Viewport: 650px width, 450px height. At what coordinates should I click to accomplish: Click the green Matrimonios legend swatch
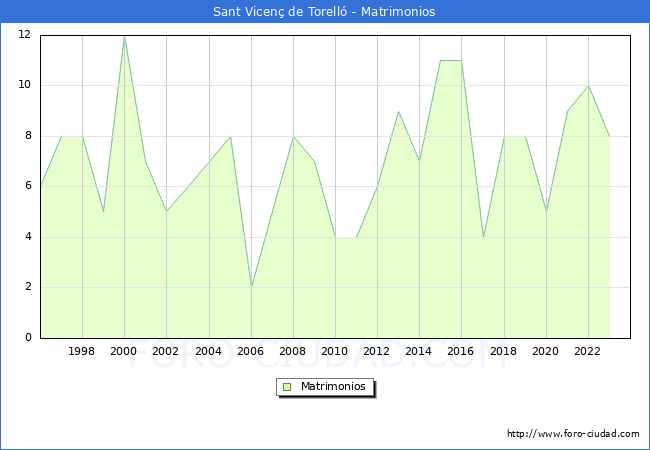pos(287,387)
